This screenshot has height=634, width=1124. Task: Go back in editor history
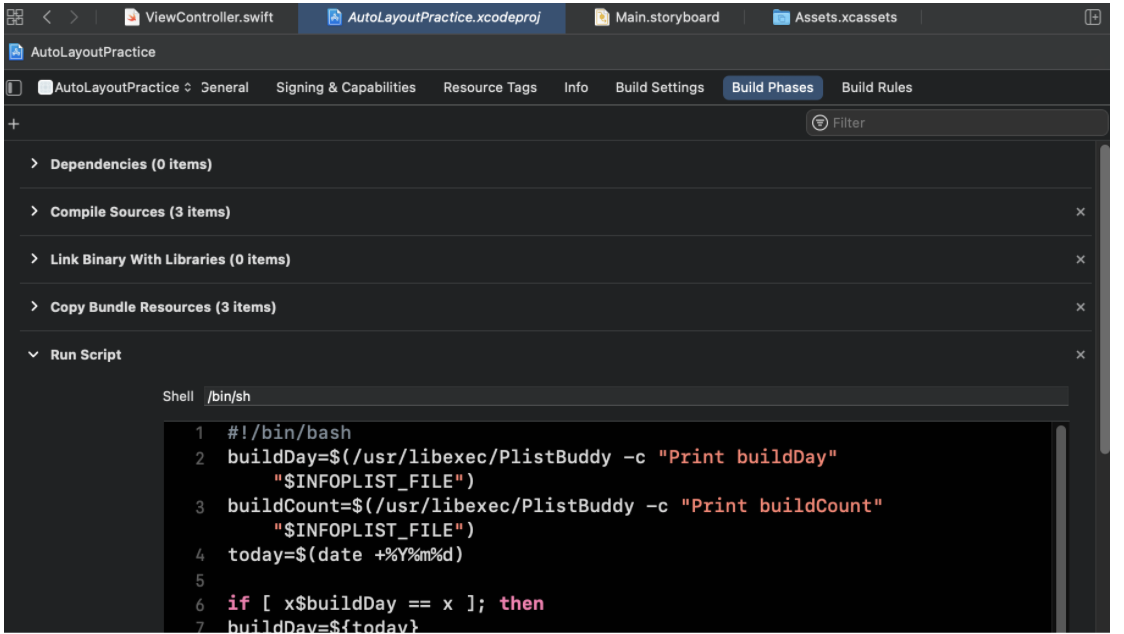click(x=47, y=17)
